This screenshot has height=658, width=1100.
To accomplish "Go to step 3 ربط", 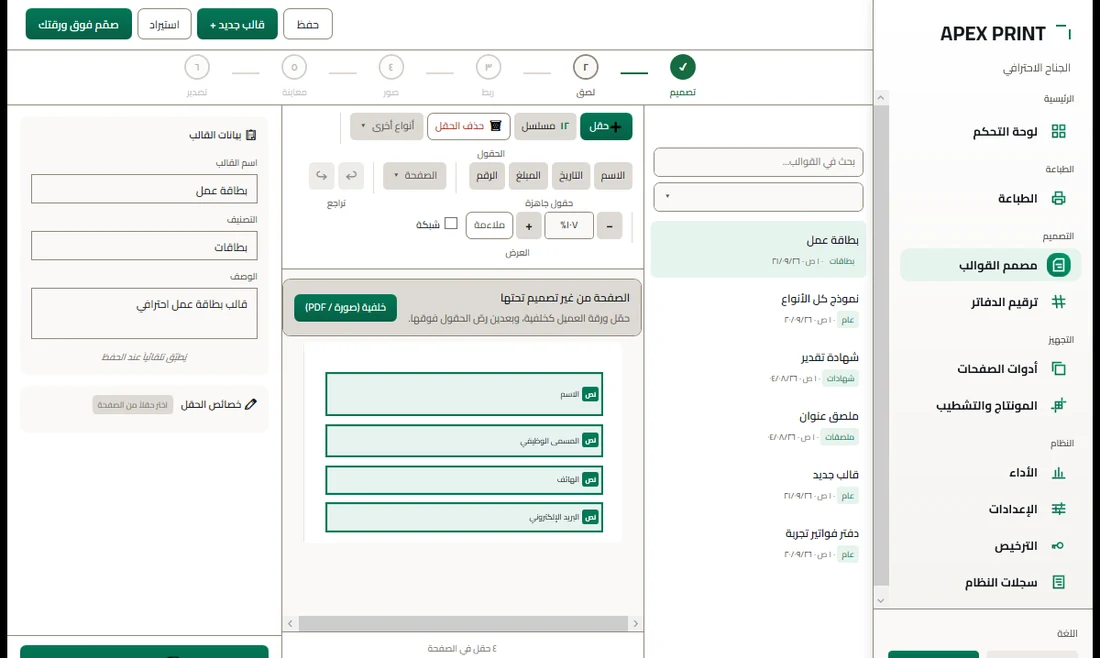I will click(x=488, y=67).
